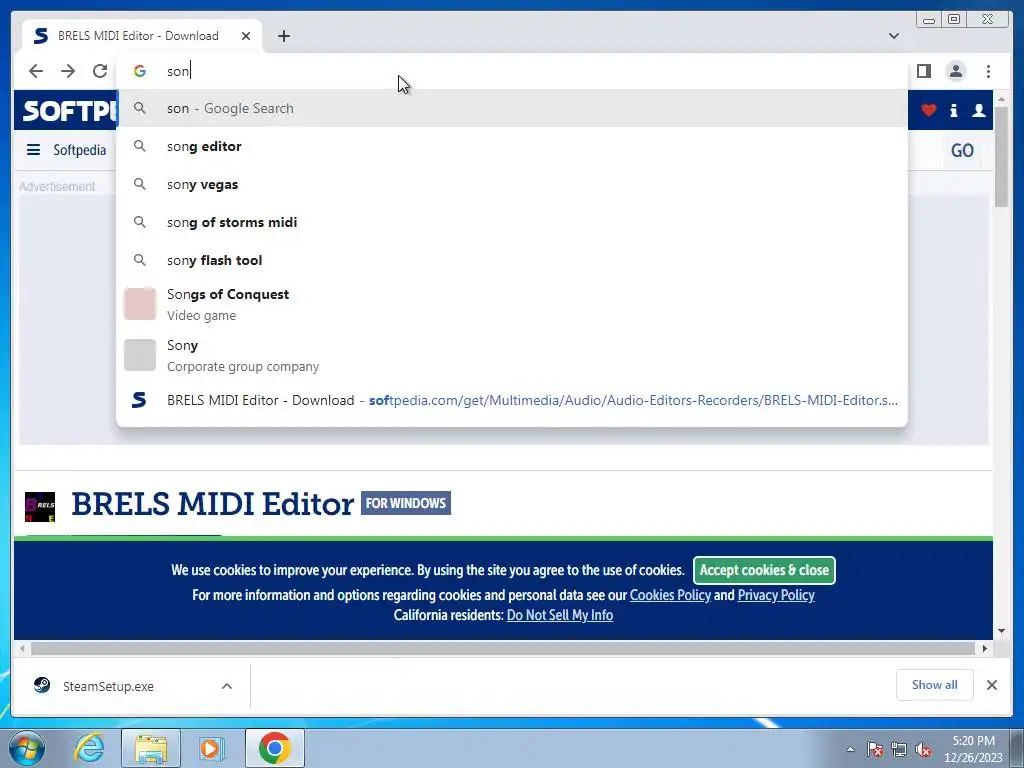Viewport: 1024px width, 768px height.
Task: Open Chrome three-dot menu
Action: coord(988,71)
